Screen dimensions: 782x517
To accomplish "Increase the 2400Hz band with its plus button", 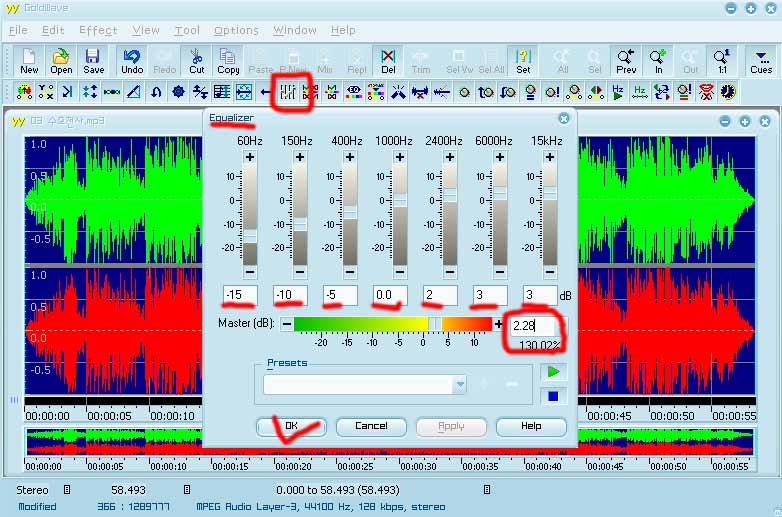I will pyautogui.click(x=450, y=158).
